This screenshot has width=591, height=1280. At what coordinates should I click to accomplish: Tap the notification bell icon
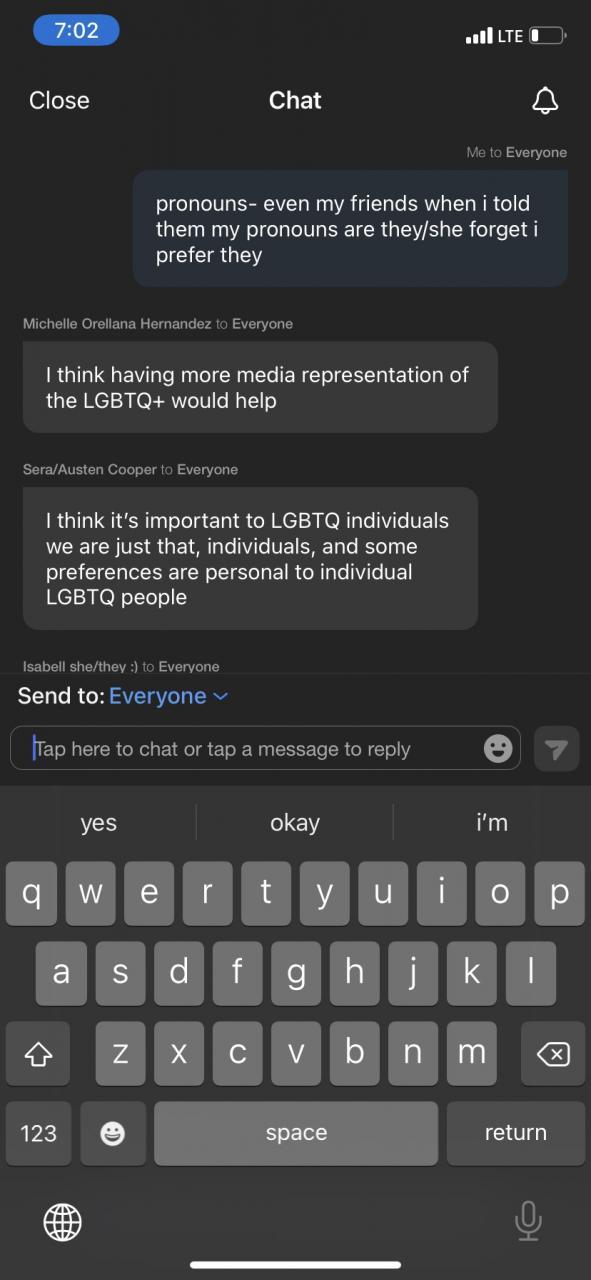point(544,100)
